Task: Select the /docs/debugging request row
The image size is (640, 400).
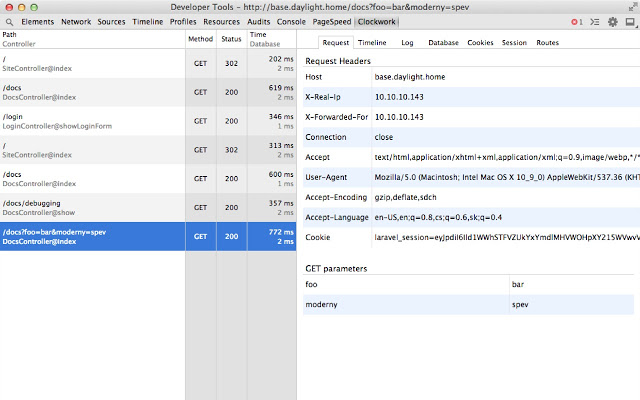Action: click(148, 208)
